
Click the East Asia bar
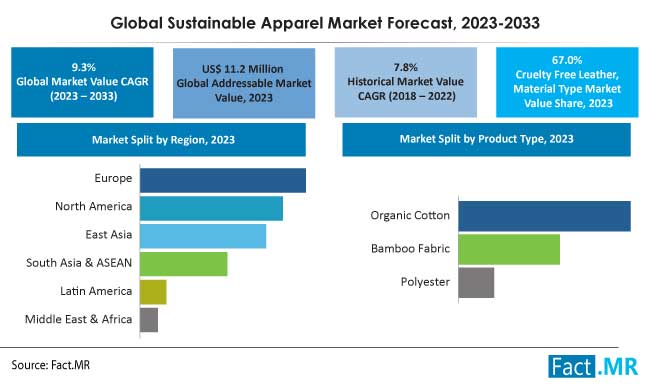[x=203, y=236]
